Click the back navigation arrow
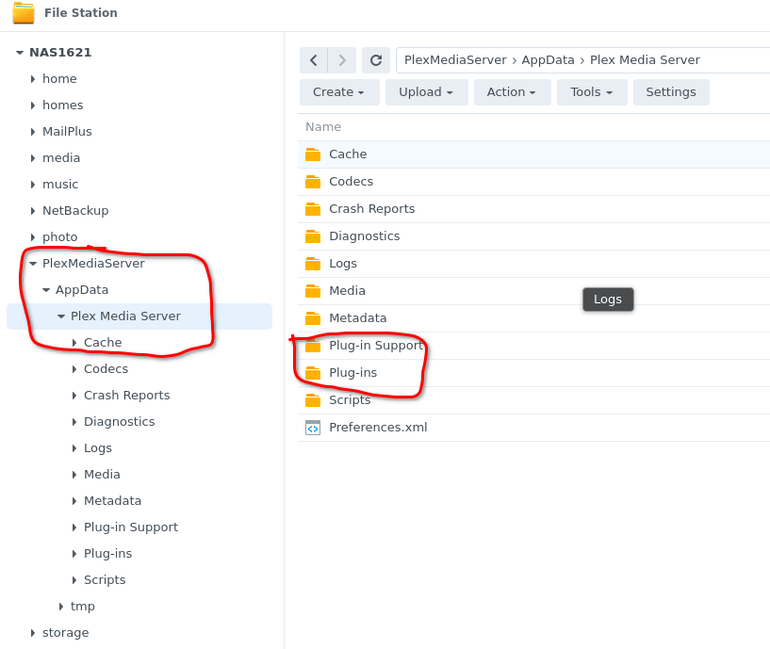The height and width of the screenshot is (649, 770). pos(314,60)
